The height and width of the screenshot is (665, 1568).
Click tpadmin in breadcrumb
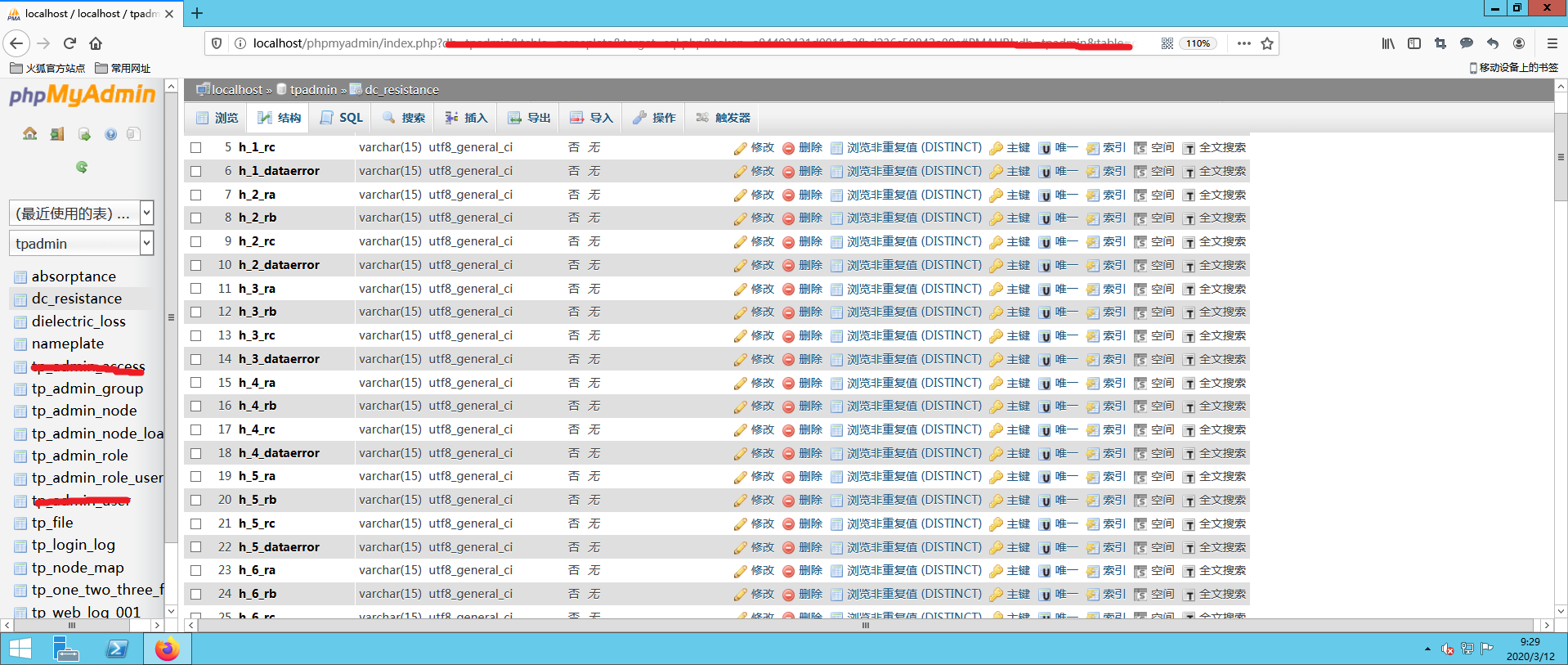(313, 90)
